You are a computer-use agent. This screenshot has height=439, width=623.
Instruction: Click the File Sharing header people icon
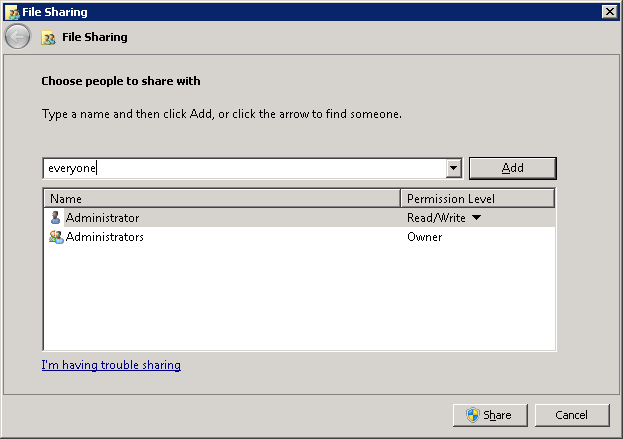click(48, 38)
